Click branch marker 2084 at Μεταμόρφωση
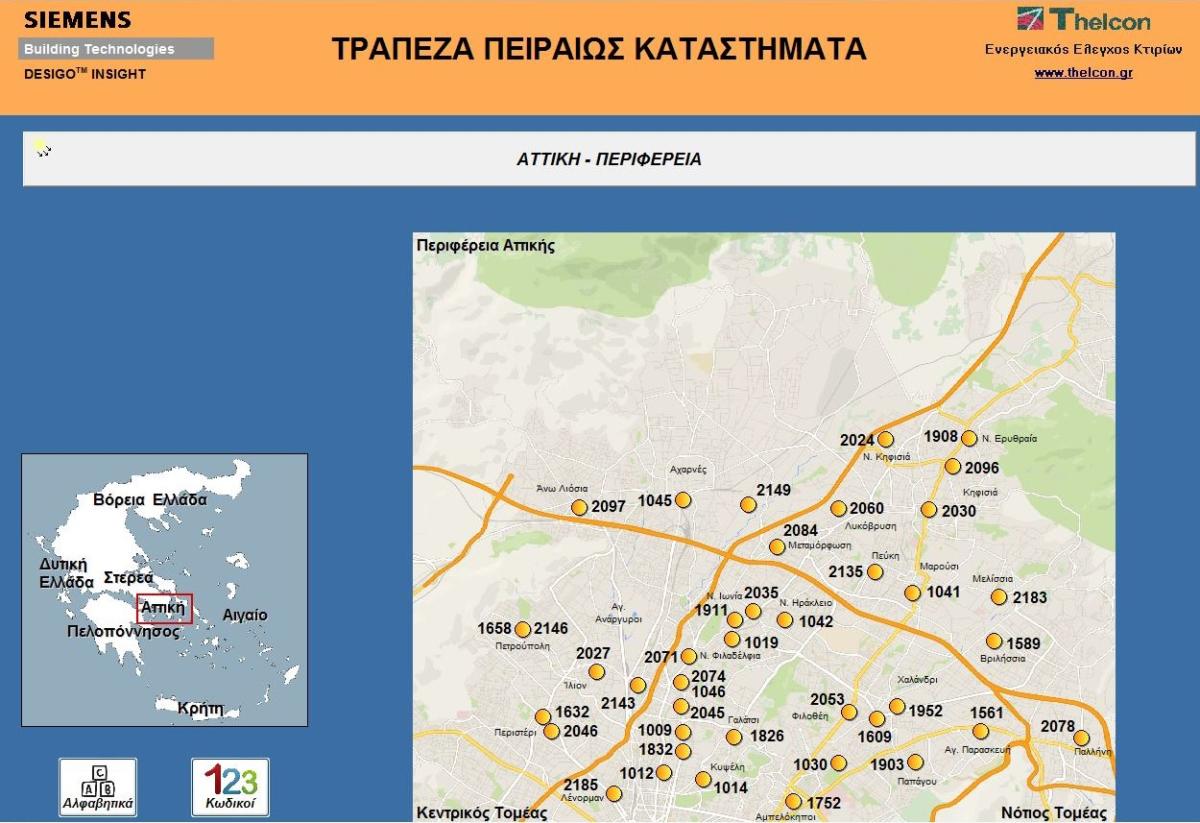This screenshot has height=823, width=1200. [777, 546]
